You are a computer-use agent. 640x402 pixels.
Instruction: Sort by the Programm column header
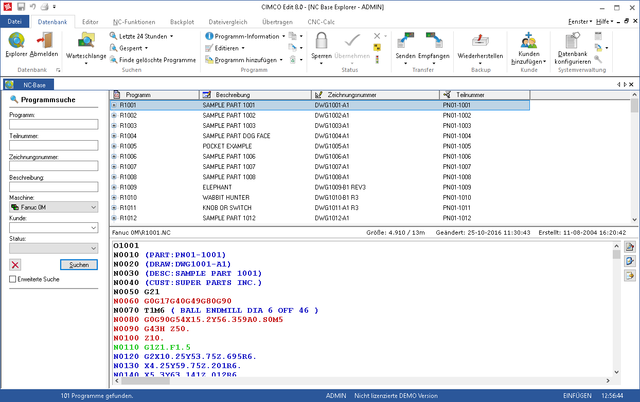pos(155,95)
